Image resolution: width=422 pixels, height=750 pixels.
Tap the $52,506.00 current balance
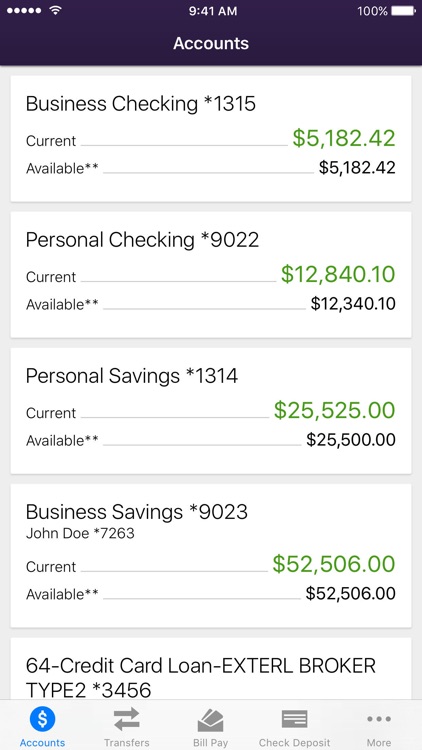pos(334,564)
